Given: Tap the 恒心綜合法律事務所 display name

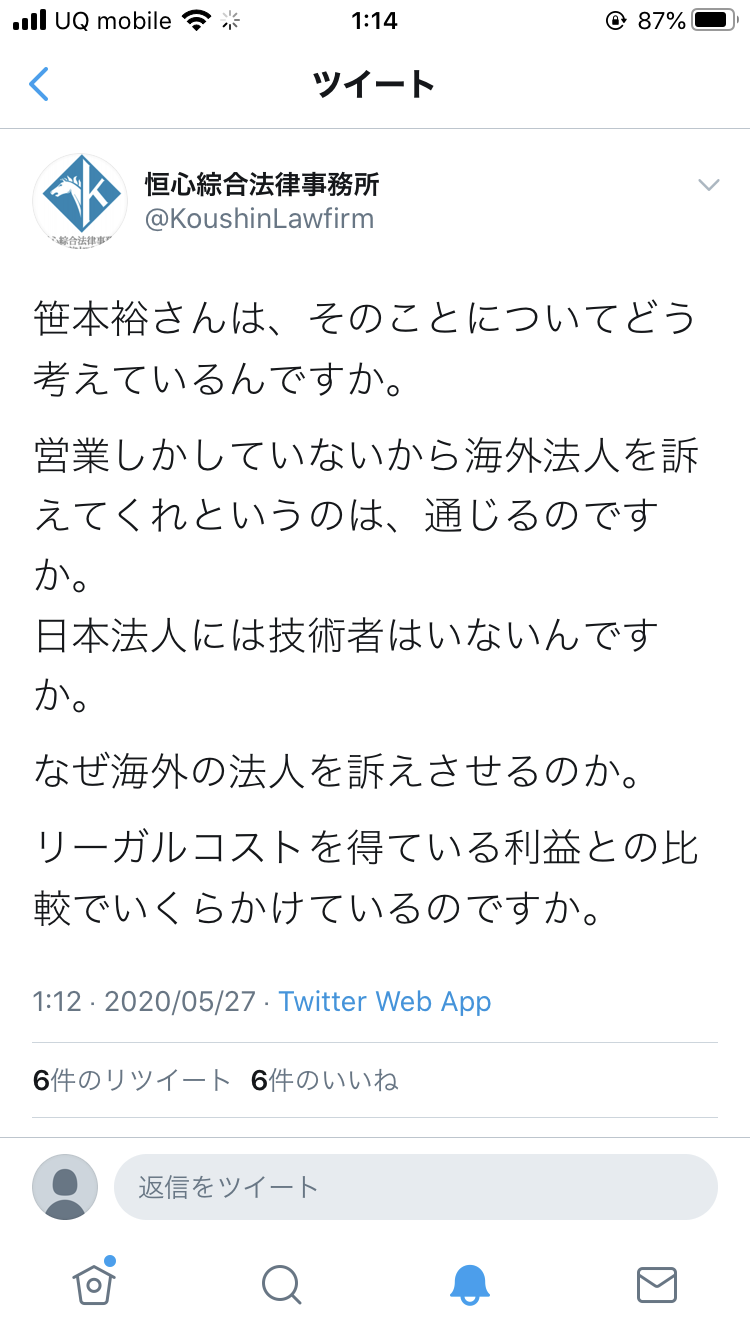Looking at the screenshot, I should pyautogui.click(x=262, y=184).
